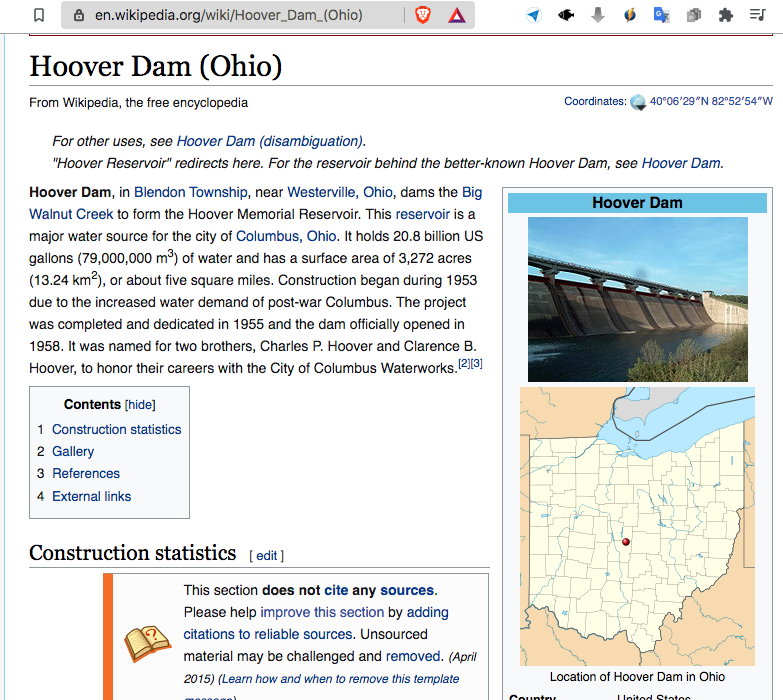Click the red location marker on map
This screenshot has width=783, height=700.
626,542
